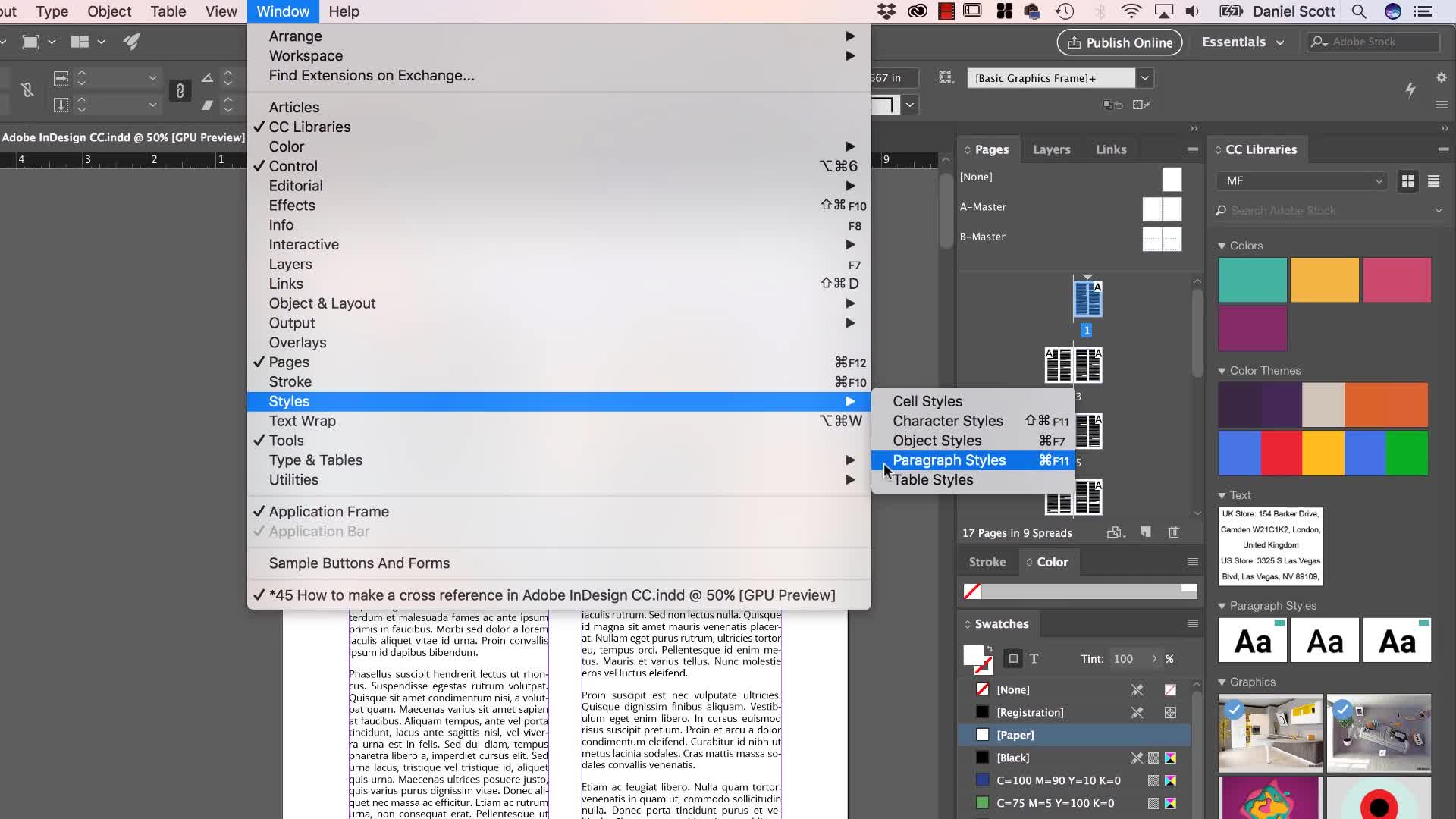This screenshot has width=1456, height=819.
Task: Click the Wi-Fi status icon
Action: [x=1131, y=11]
